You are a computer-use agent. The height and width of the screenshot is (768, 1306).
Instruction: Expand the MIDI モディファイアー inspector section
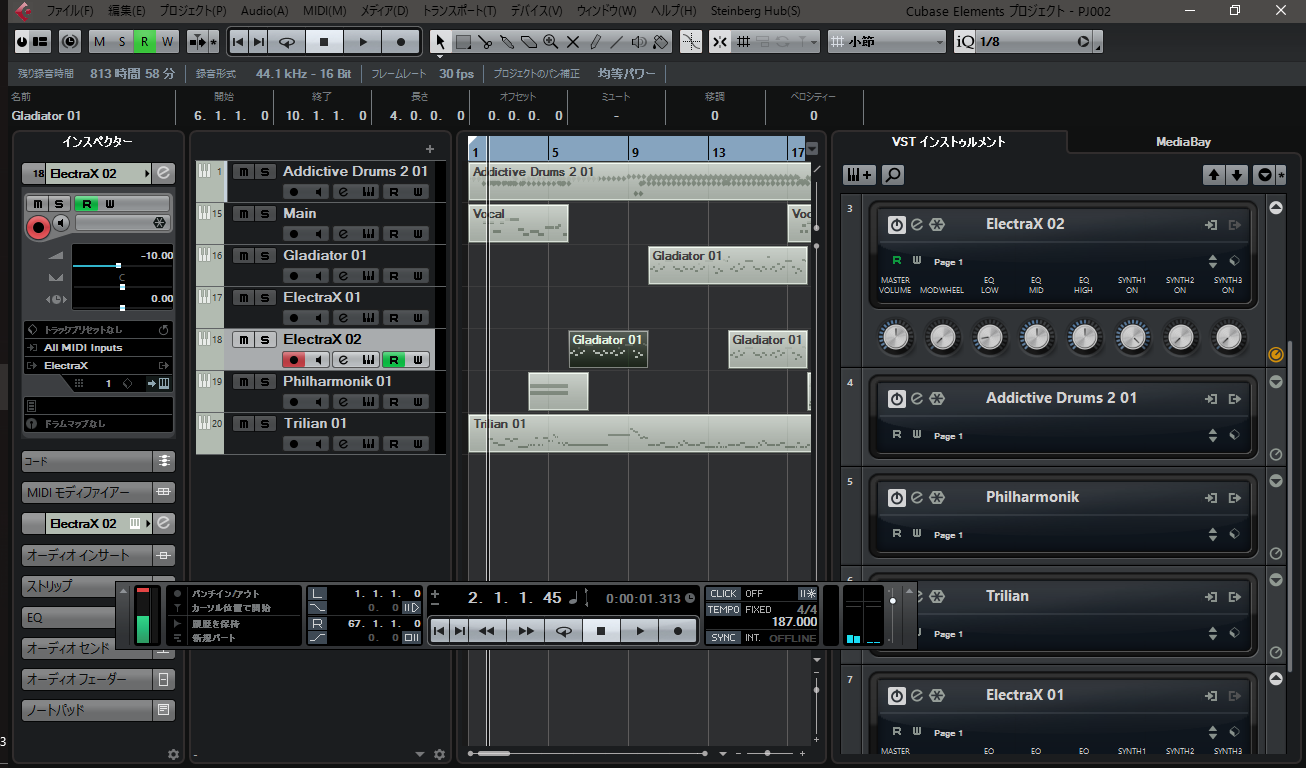point(87,493)
